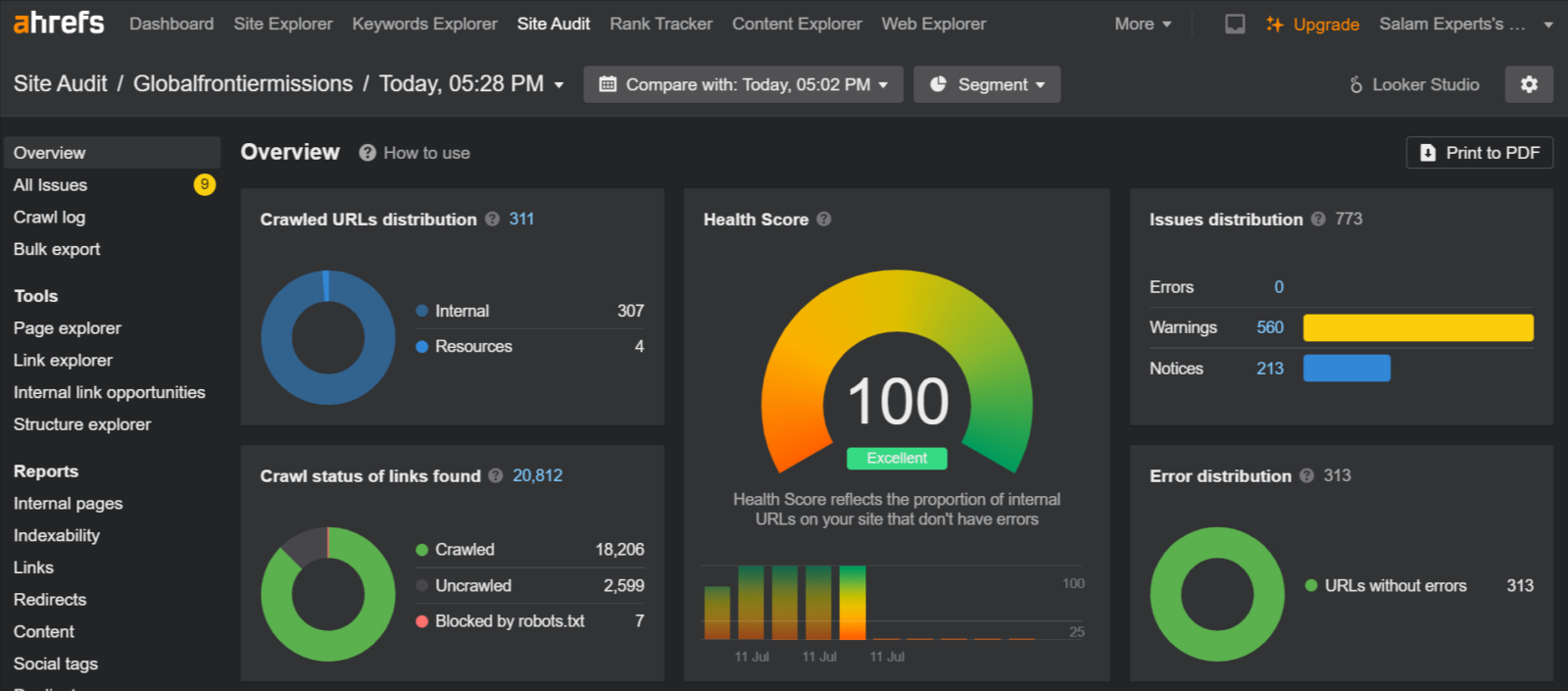This screenshot has width=1568, height=691.
Task: Open Compare with: Today, 05:02 PM dropdown
Action: [x=743, y=84]
